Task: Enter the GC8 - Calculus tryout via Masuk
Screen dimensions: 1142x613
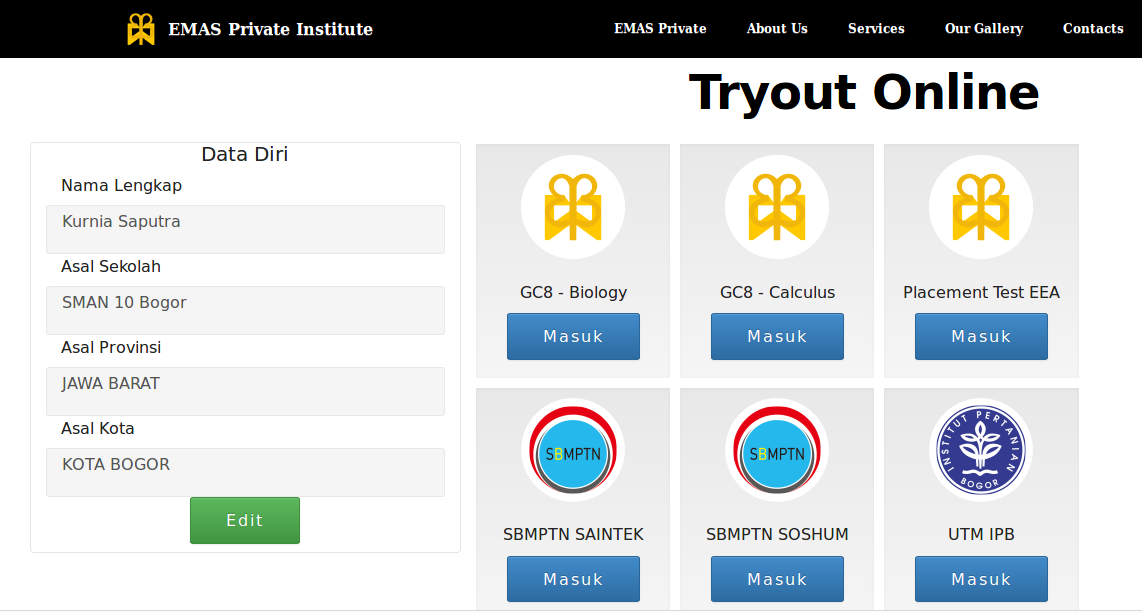Action: pyautogui.click(x=777, y=336)
